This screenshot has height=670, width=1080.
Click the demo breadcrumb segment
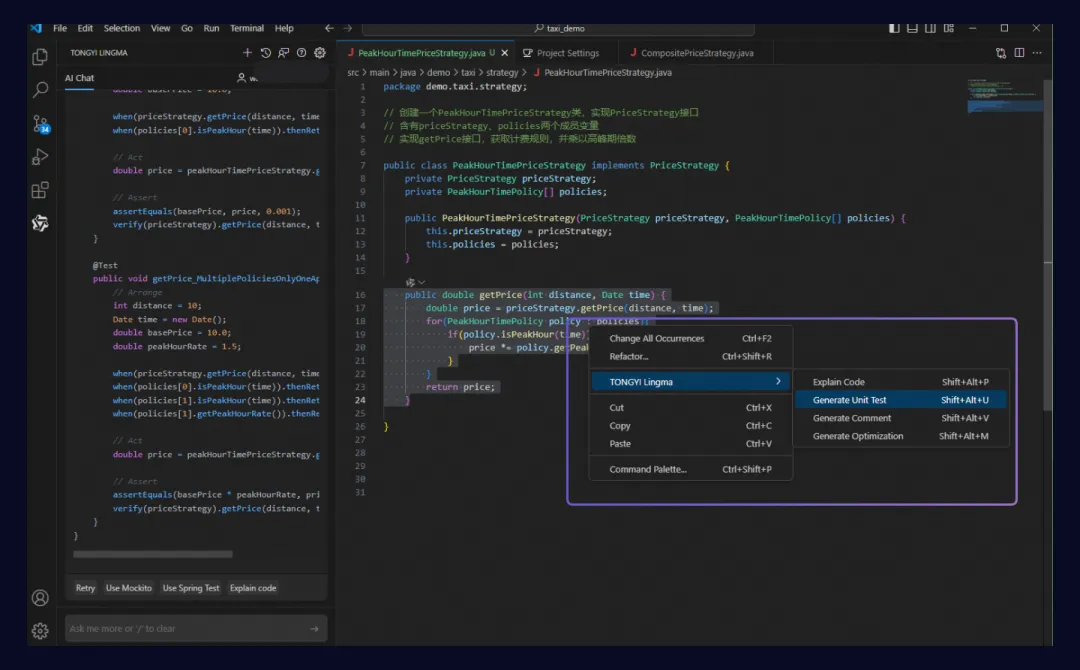coord(438,72)
